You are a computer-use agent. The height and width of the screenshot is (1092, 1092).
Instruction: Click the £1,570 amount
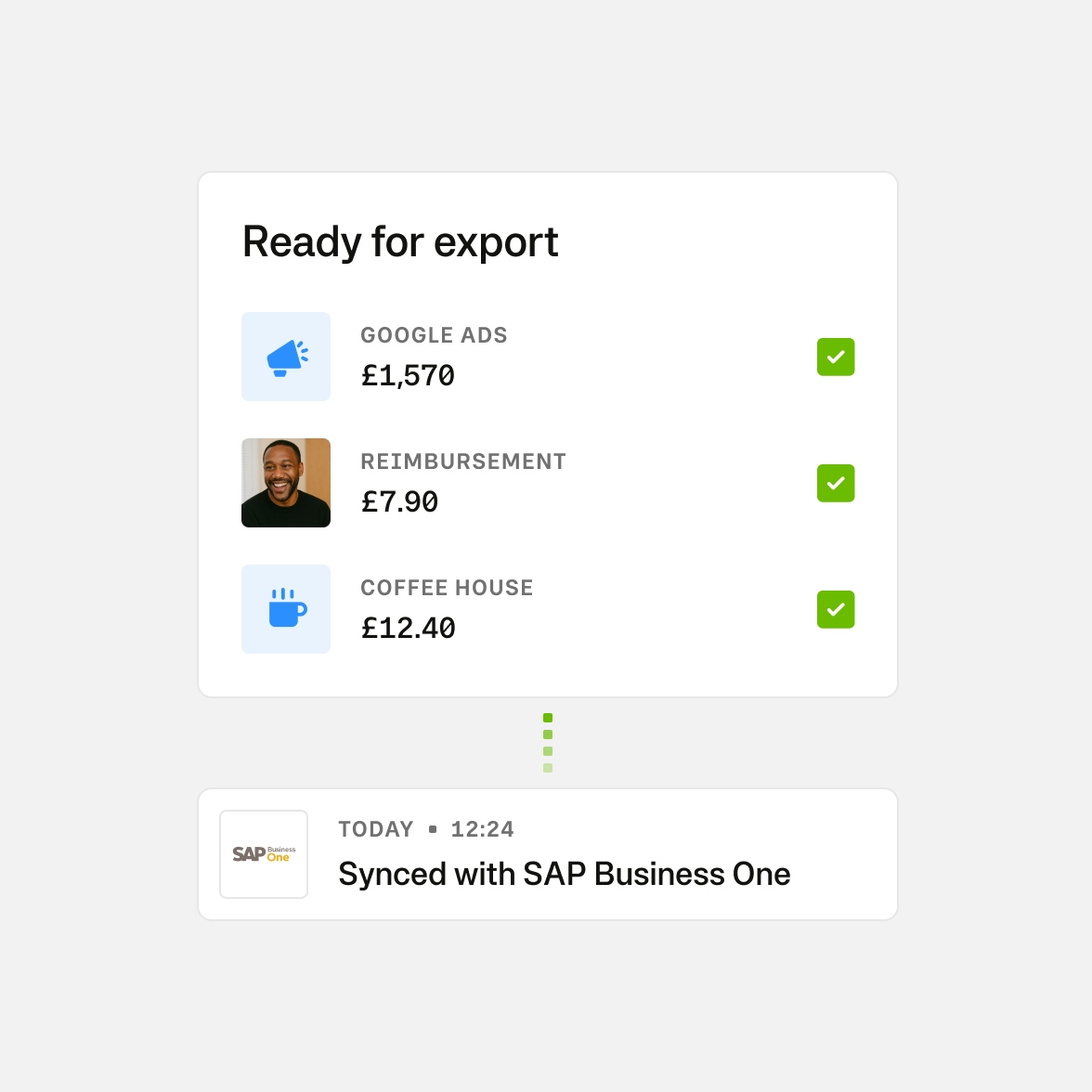point(408,376)
